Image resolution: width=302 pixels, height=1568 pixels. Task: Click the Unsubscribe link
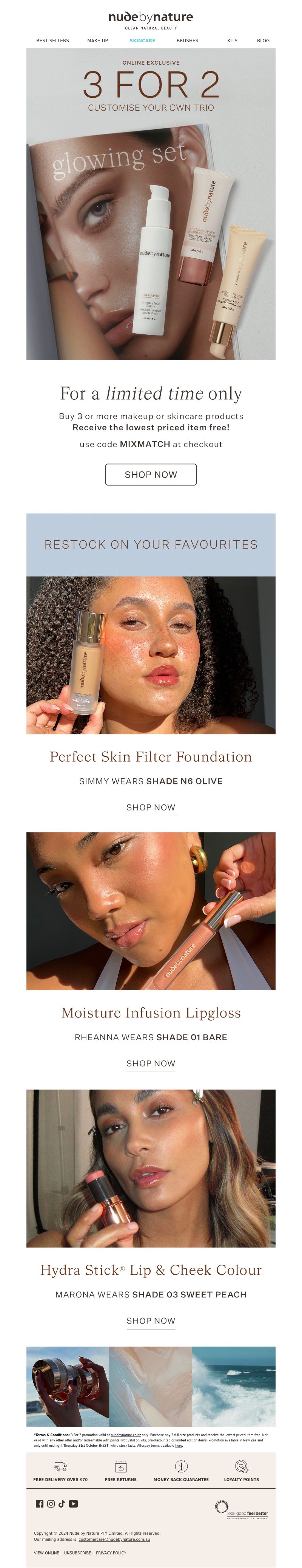point(77,1553)
